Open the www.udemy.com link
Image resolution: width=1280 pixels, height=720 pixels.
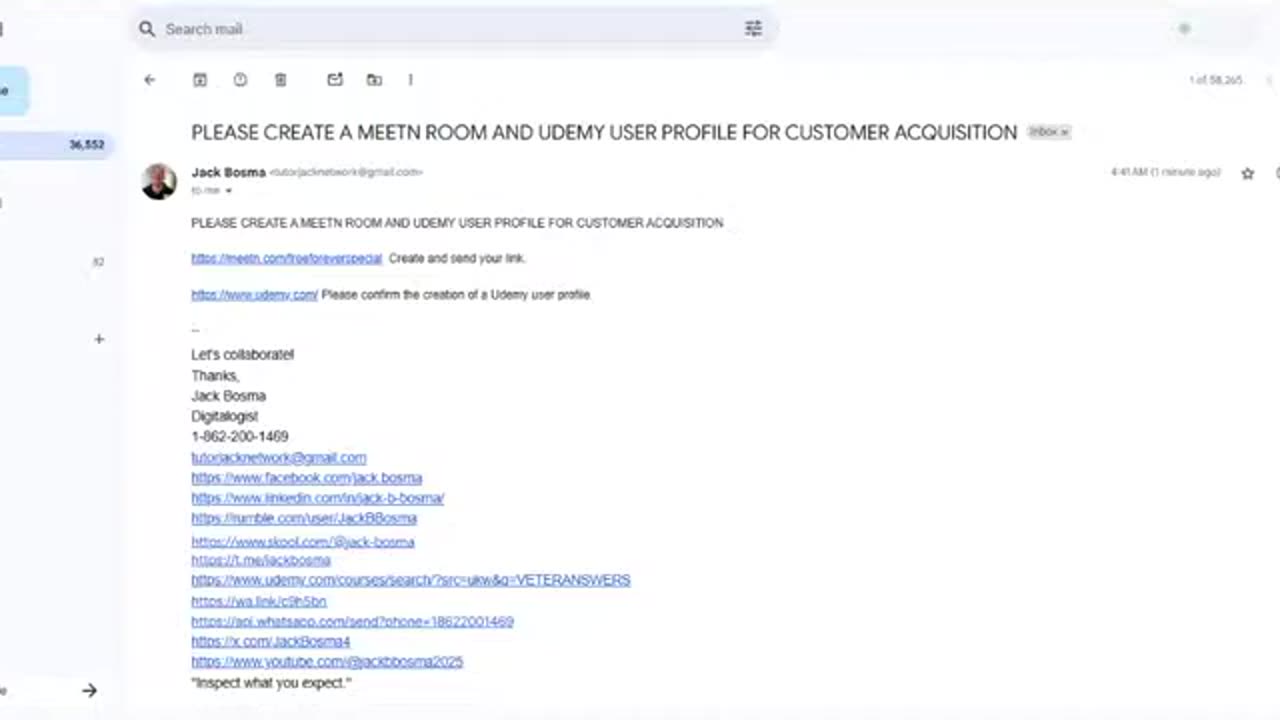point(255,295)
